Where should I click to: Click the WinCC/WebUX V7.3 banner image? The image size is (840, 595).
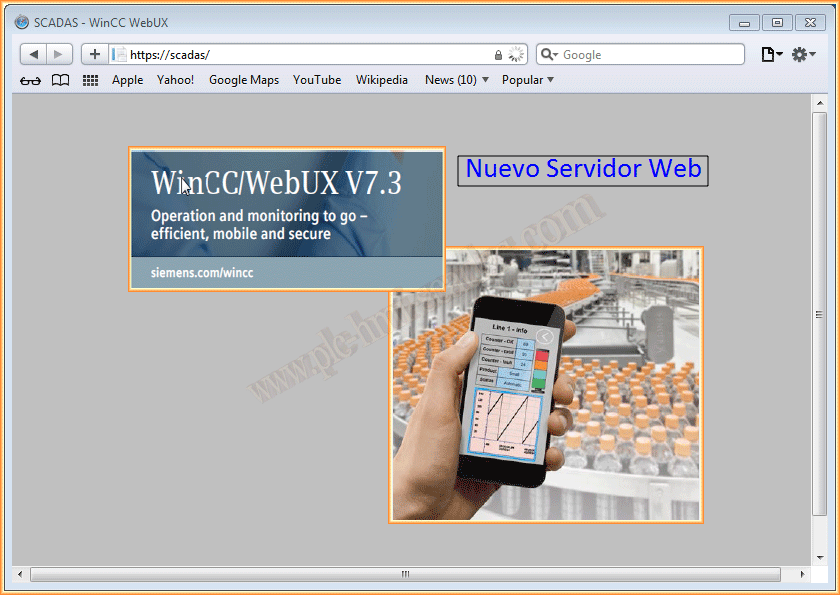coord(286,219)
